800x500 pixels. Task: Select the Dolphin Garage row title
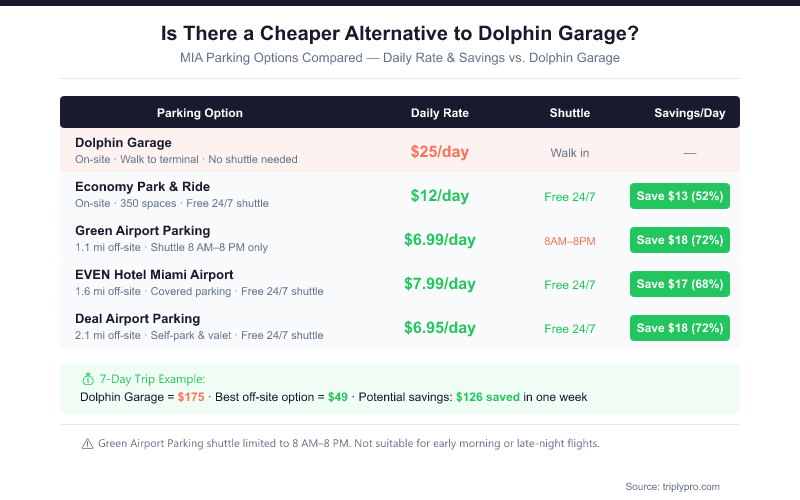[x=123, y=143]
